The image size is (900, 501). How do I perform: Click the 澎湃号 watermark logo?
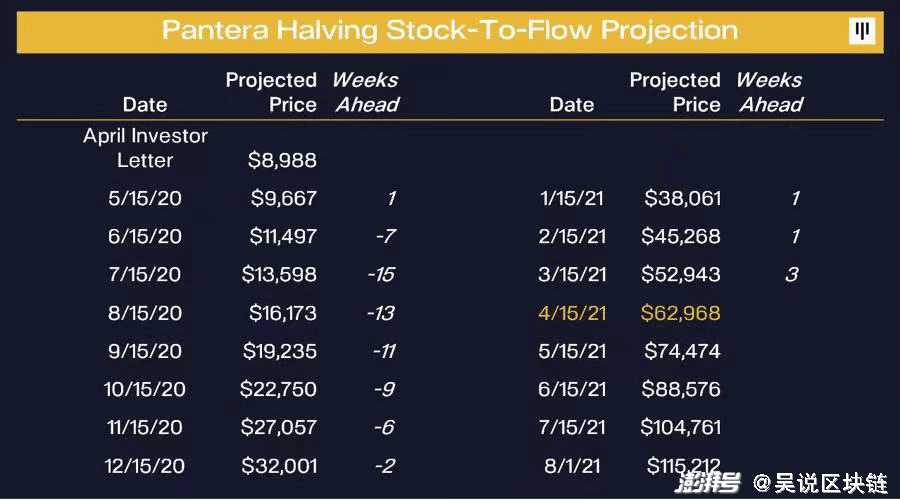707,484
